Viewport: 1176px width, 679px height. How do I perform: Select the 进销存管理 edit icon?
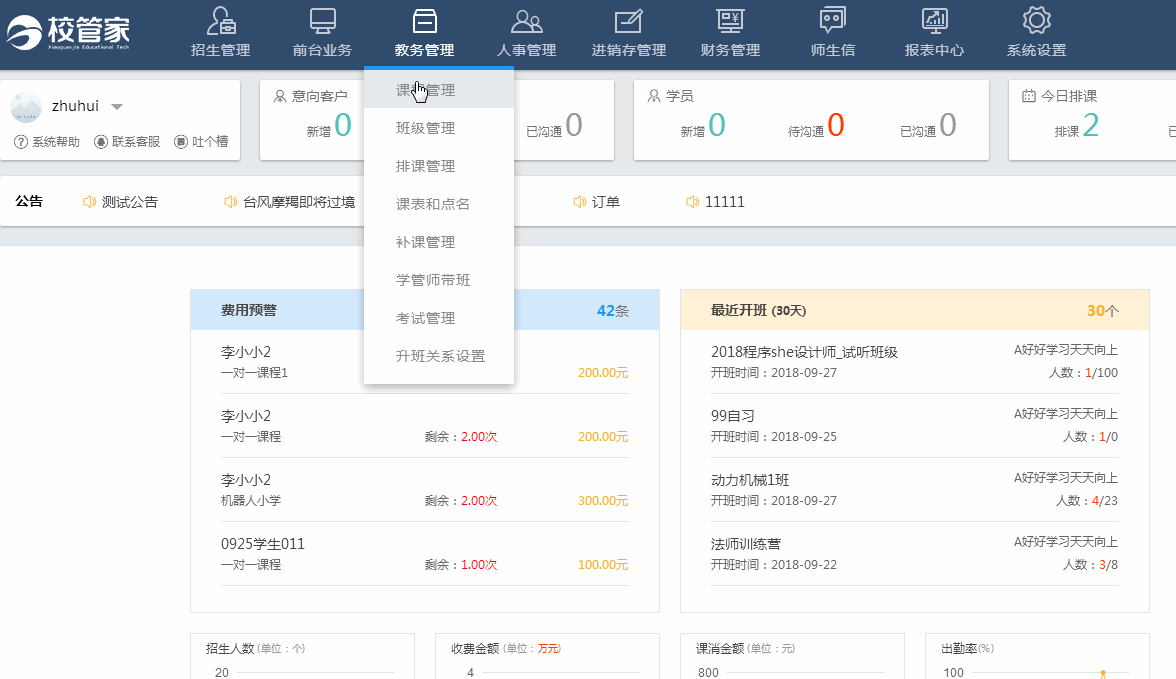628,21
